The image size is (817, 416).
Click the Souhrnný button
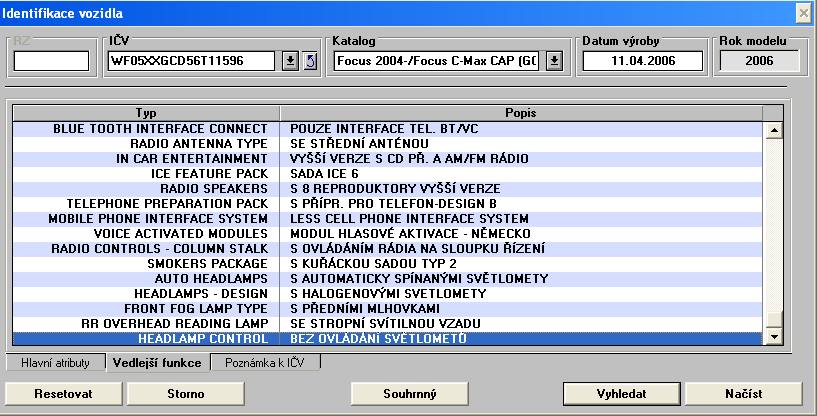click(x=409, y=394)
